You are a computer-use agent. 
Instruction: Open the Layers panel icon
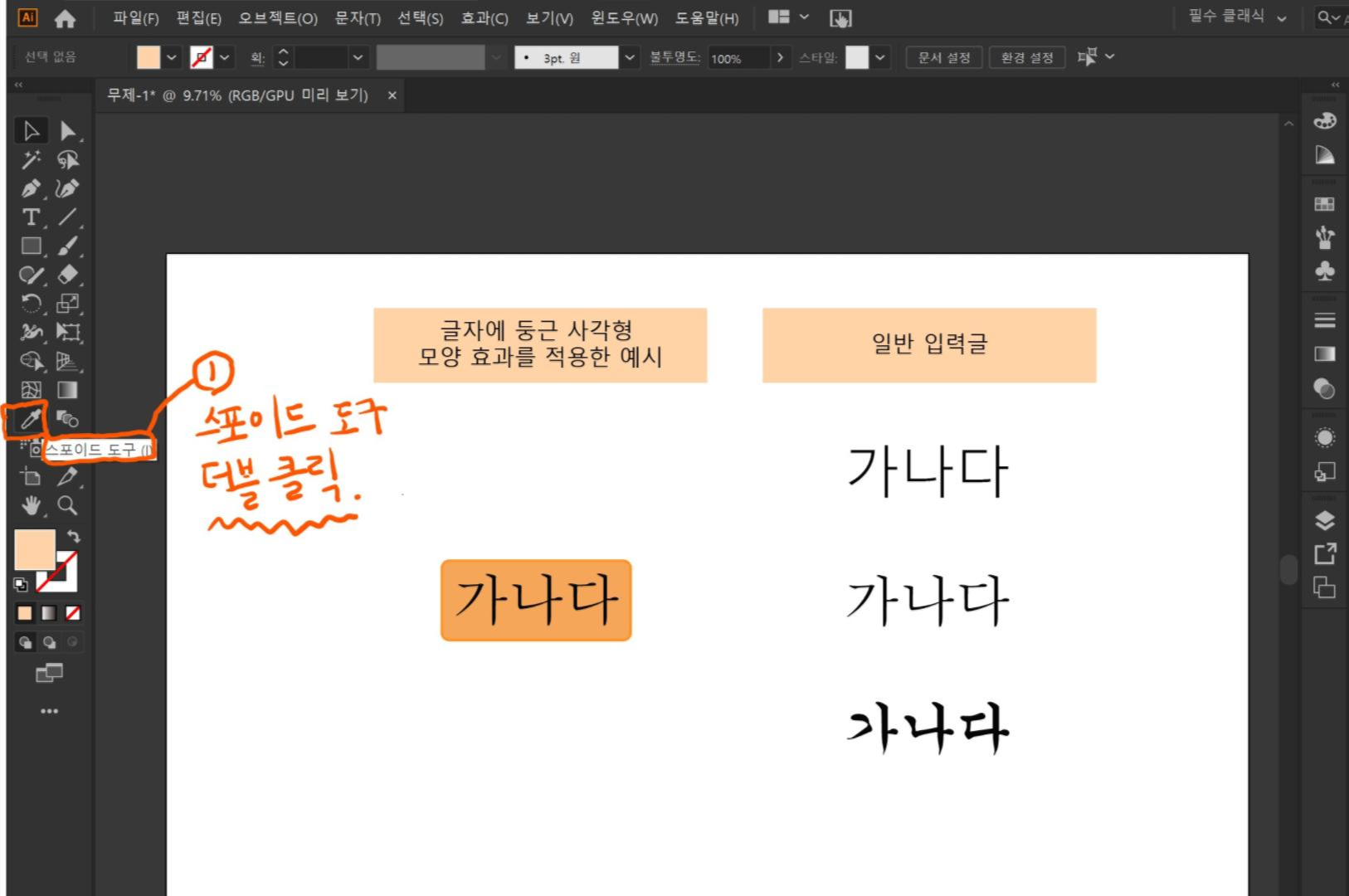tap(1325, 518)
